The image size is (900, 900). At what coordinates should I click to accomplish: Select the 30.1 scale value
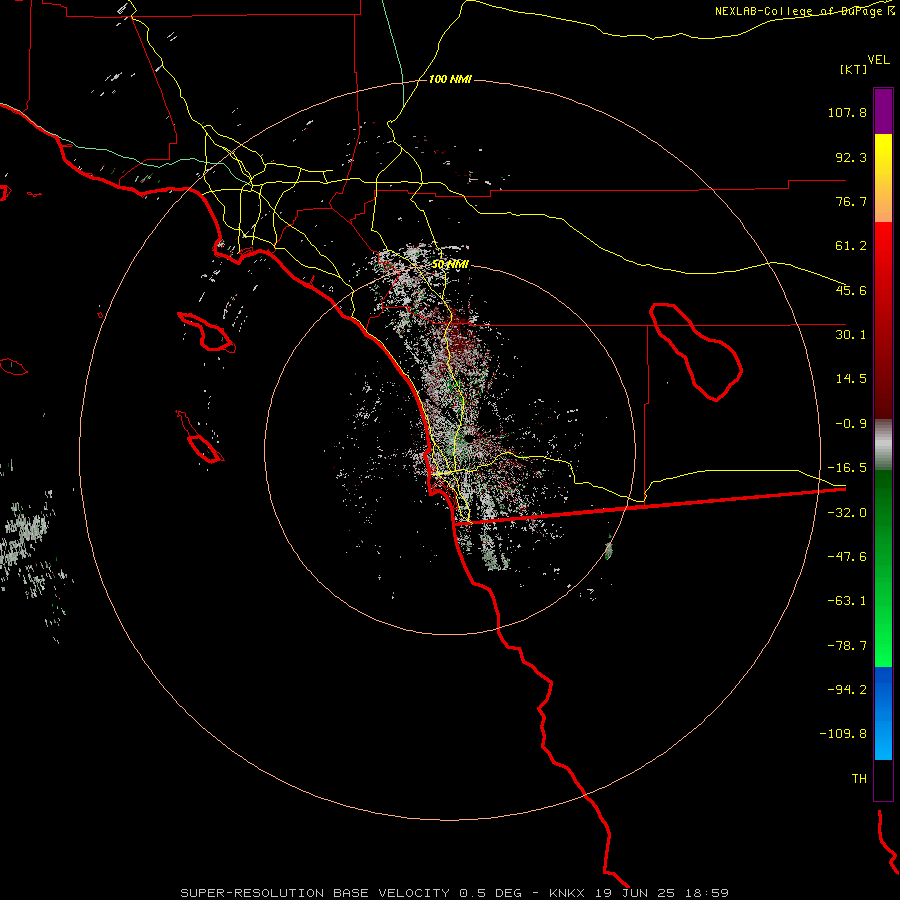point(851,335)
